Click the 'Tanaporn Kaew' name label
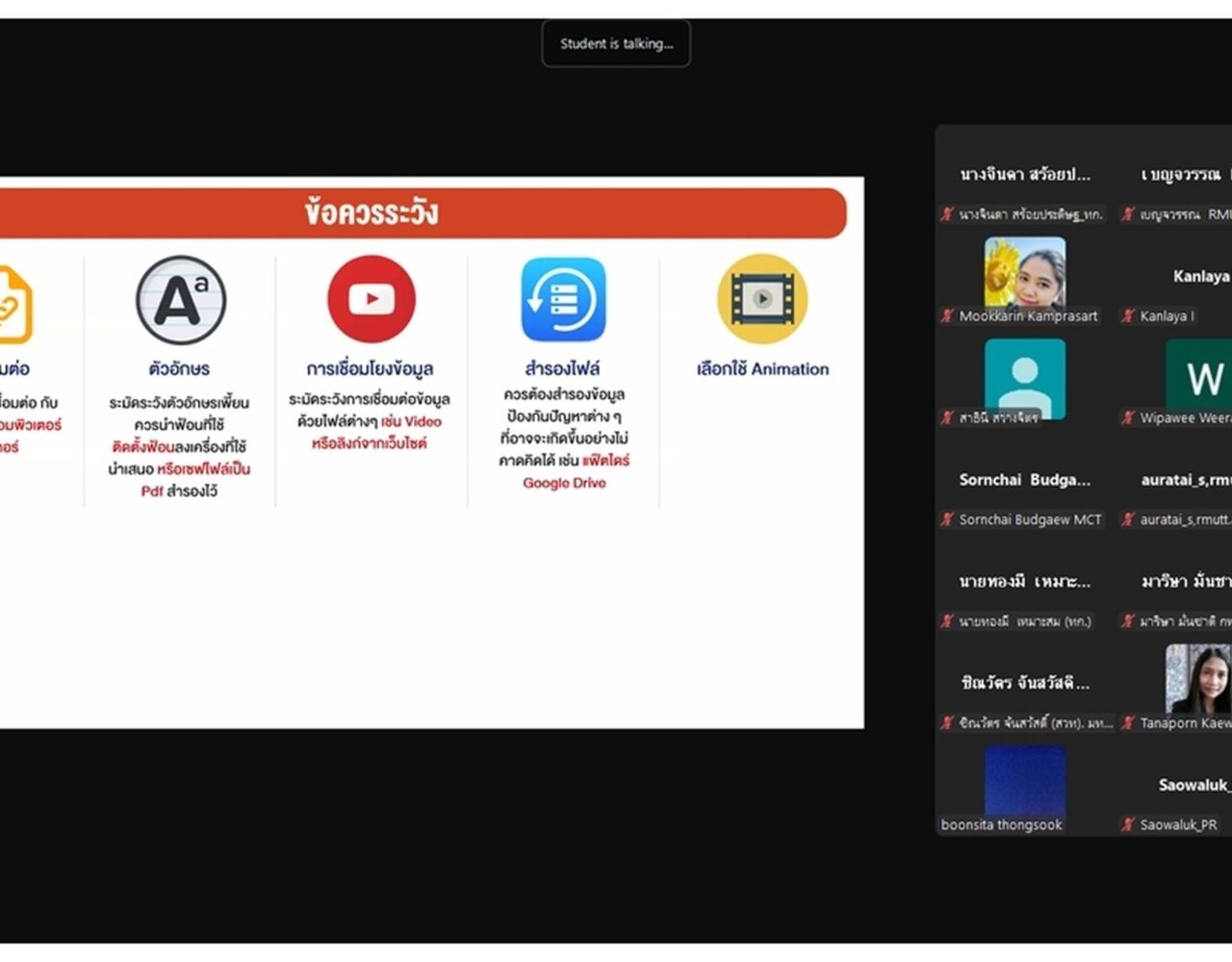The height and width of the screenshot is (962, 1232). pos(1185,722)
